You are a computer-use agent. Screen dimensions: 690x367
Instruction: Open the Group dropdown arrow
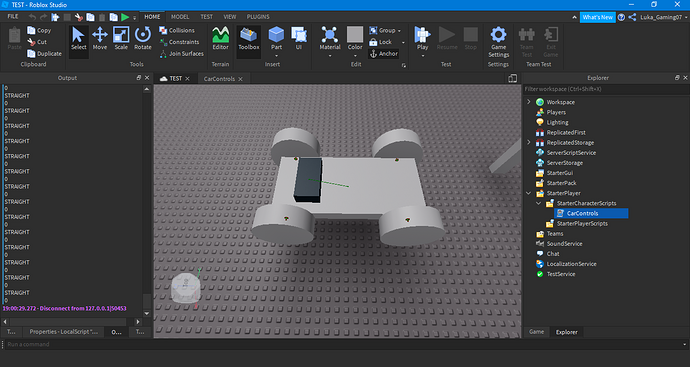(400, 31)
